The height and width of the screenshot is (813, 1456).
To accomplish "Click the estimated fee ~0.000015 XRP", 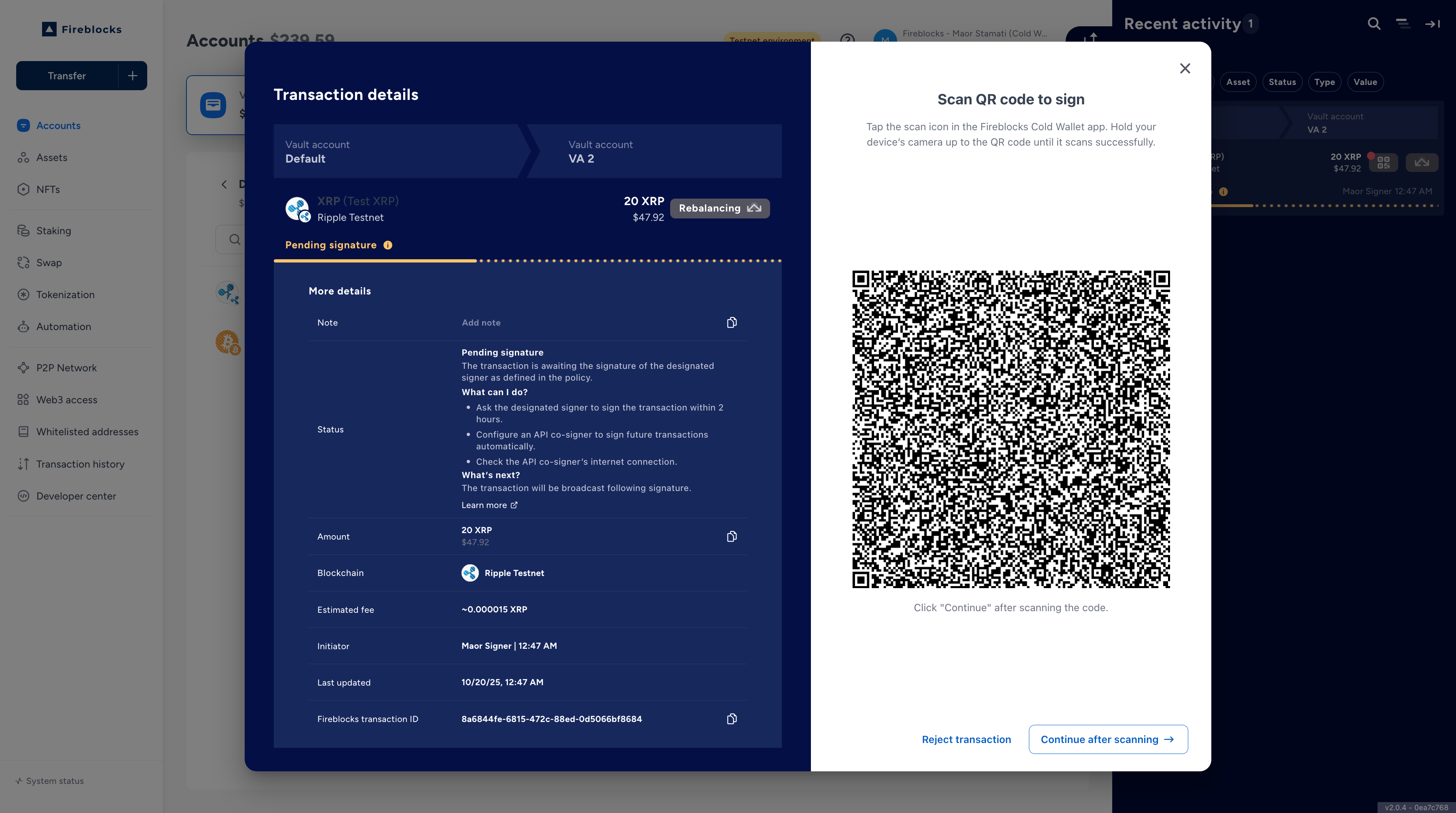I will tap(494, 609).
